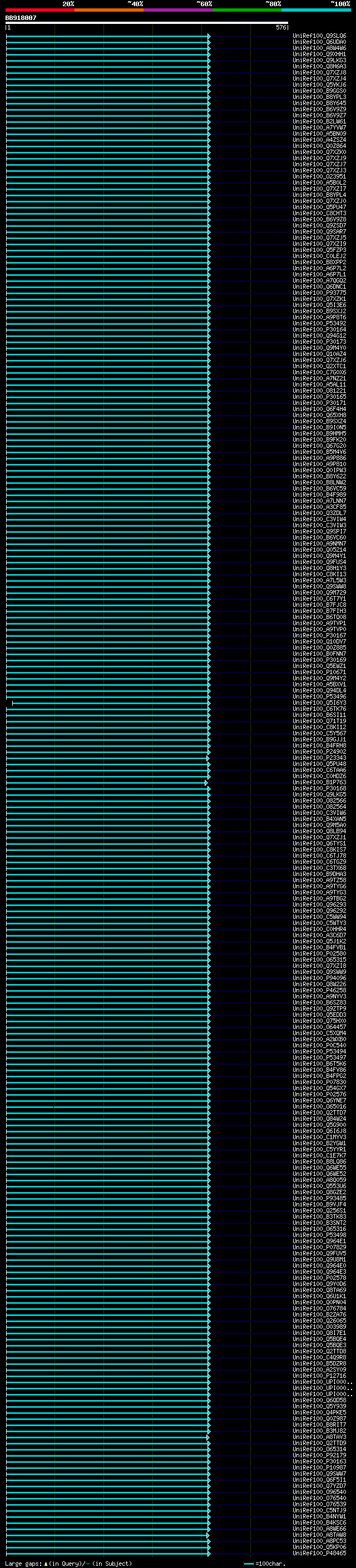Click the purple ~60% identity legend bar
Viewport: 356px width, 1568px height.
click(179, 10)
